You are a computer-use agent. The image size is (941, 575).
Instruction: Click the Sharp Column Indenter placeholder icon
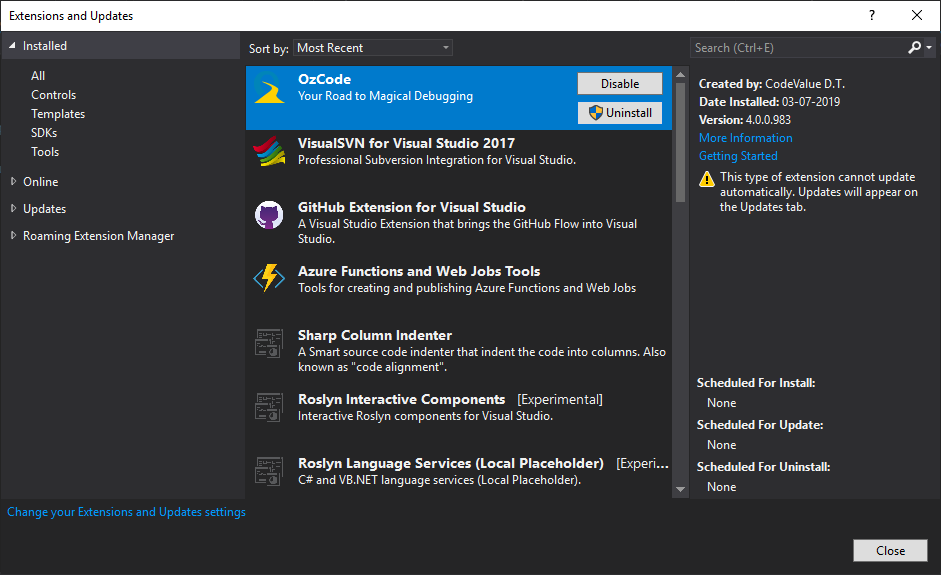click(269, 343)
